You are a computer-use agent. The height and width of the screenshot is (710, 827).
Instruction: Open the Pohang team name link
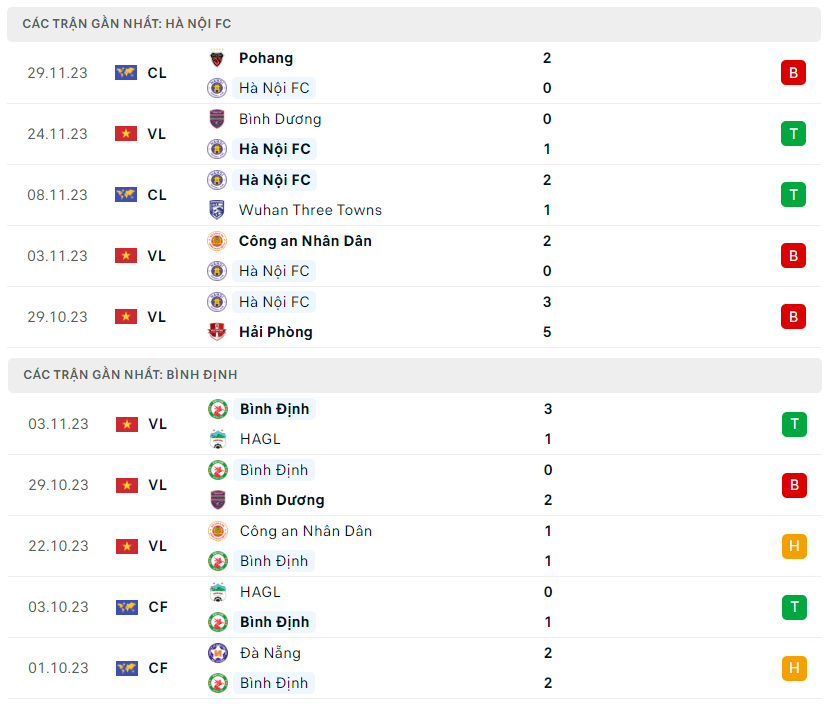pyautogui.click(x=266, y=58)
